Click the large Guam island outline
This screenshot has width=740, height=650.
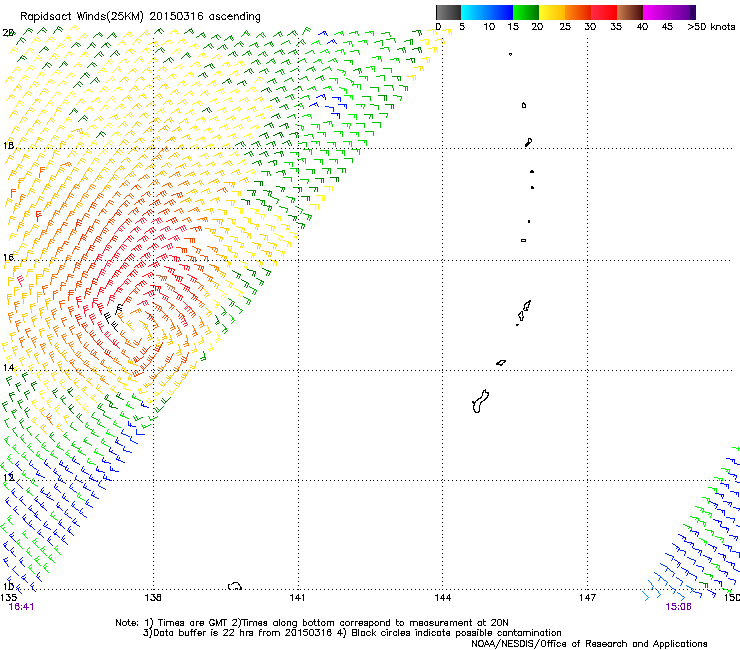pos(480,401)
